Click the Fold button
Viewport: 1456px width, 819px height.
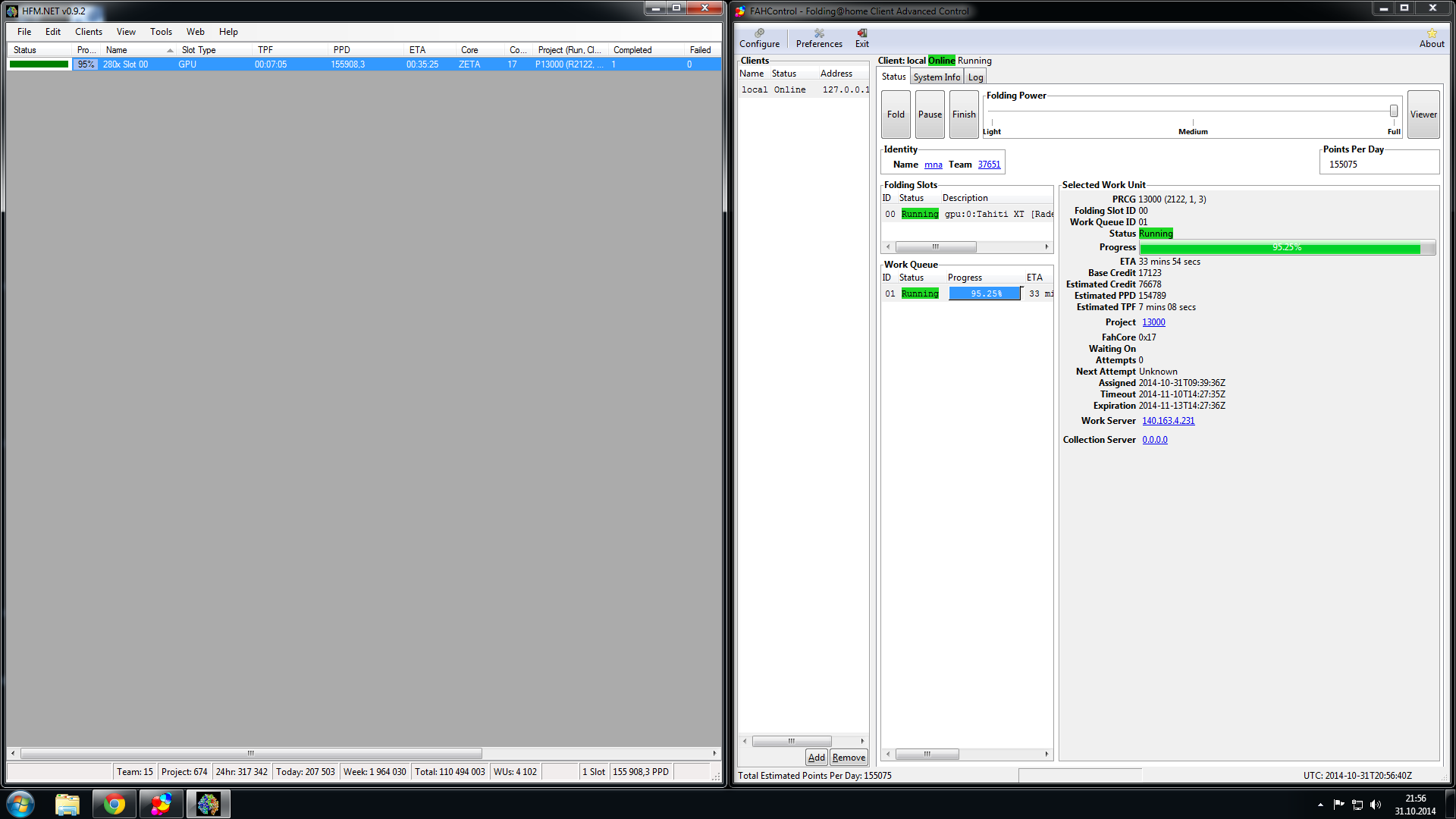point(896,115)
